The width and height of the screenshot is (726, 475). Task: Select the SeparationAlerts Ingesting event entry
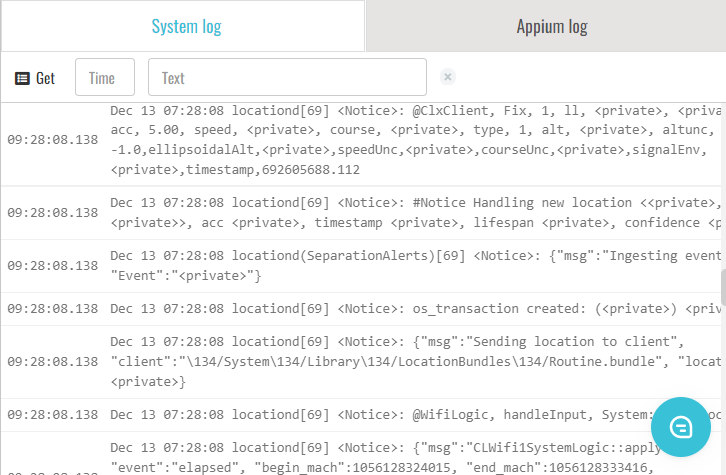pos(363,266)
